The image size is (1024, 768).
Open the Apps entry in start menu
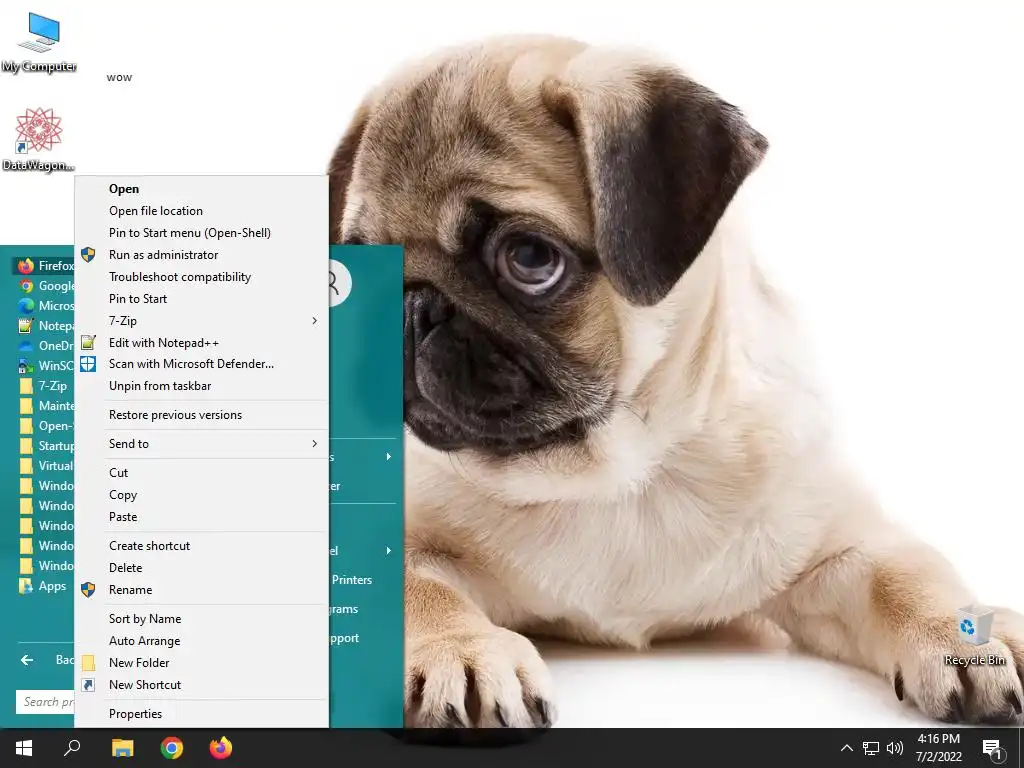(x=43, y=586)
